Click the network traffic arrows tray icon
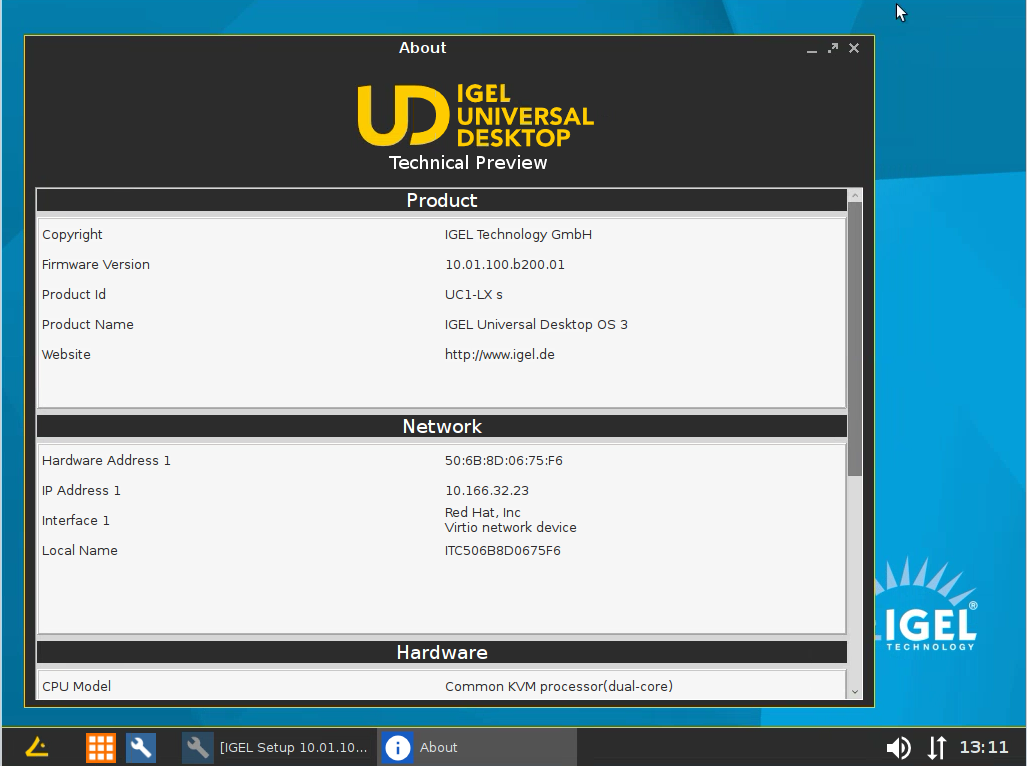This screenshot has height=766, width=1027. (x=936, y=747)
